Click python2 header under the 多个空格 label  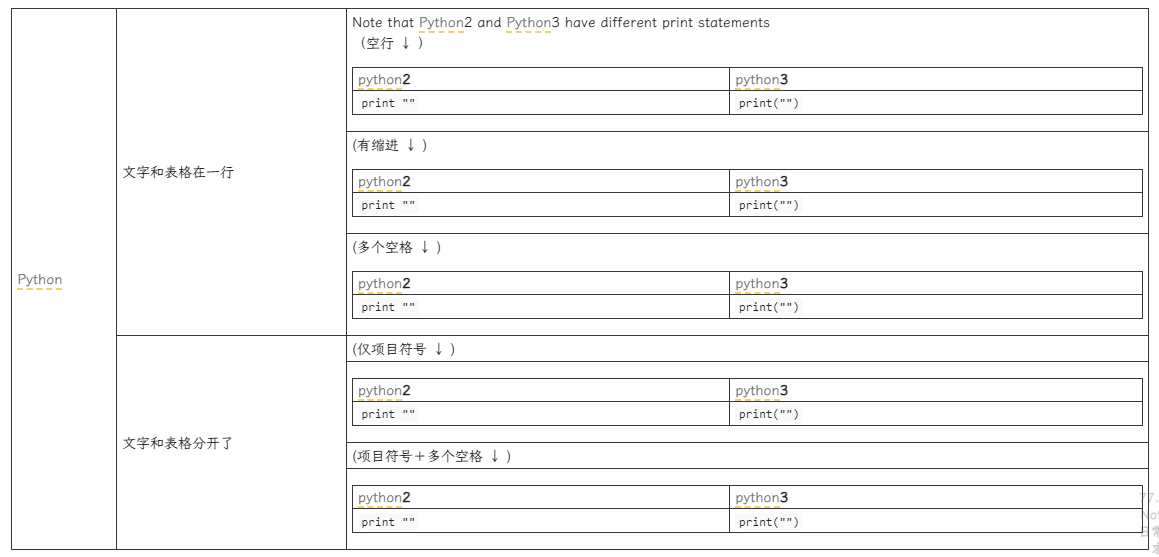[384, 284]
